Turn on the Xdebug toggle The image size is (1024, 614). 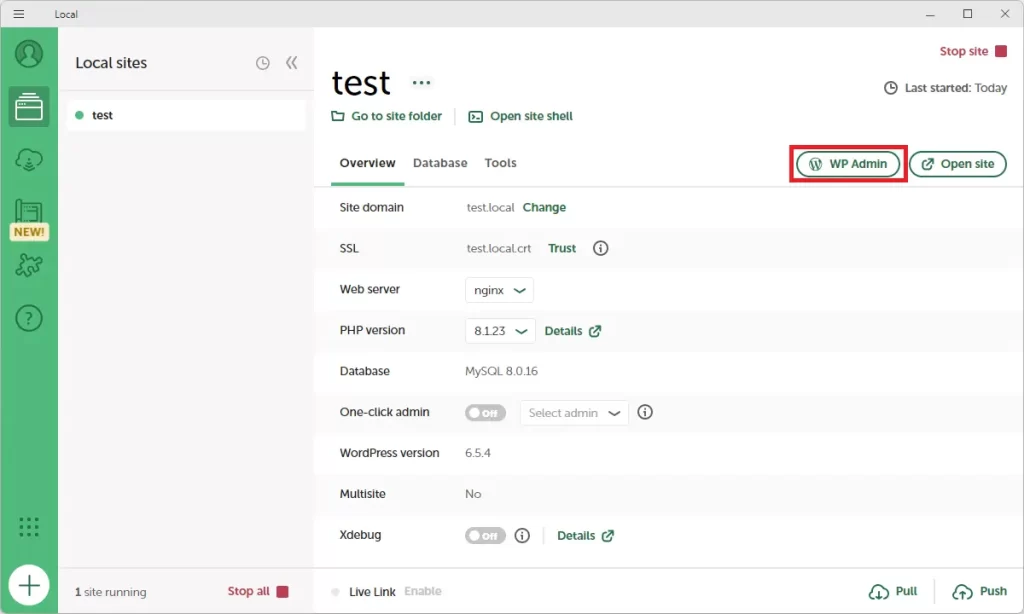coord(485,536)
